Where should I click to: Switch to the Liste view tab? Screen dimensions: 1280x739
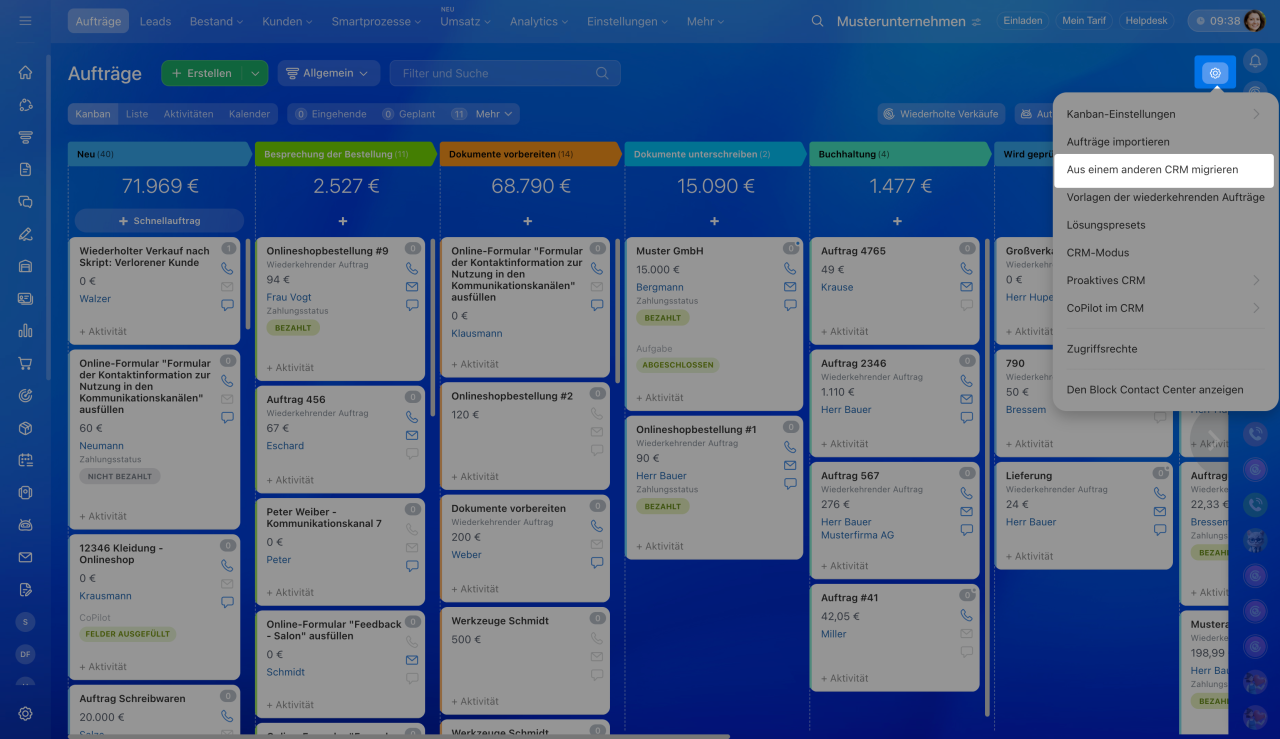coord(137,114)
